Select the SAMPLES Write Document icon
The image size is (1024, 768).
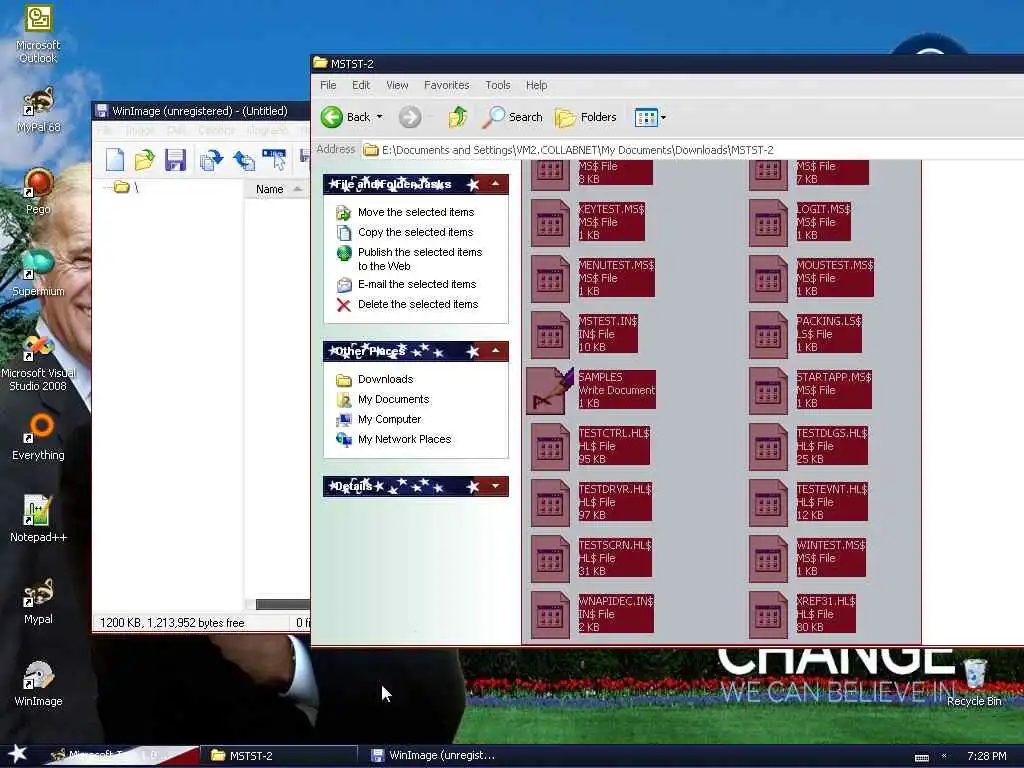point(550,391)
